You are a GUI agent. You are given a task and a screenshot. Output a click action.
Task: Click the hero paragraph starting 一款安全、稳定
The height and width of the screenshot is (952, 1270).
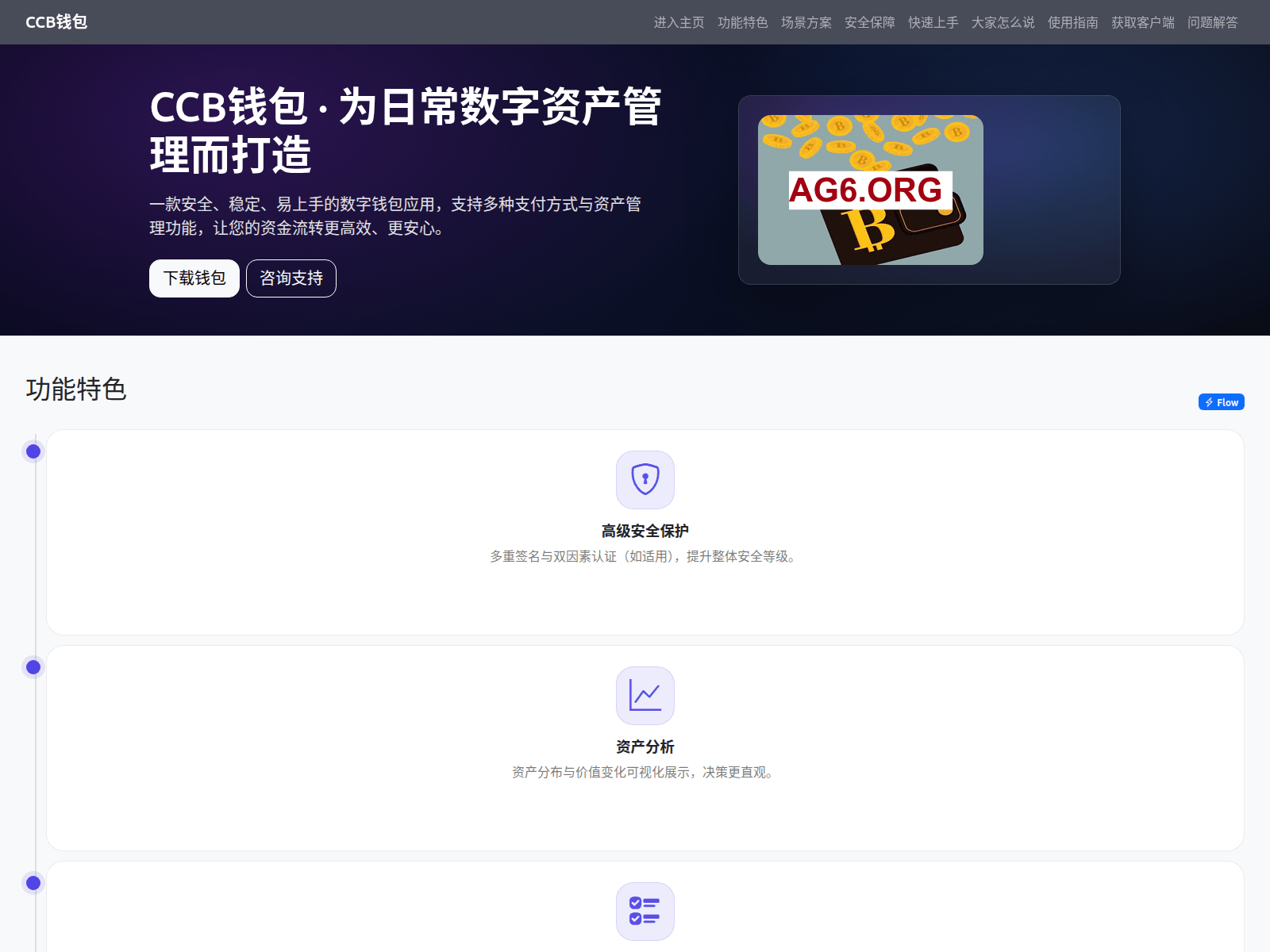click(x=395, y=216)
